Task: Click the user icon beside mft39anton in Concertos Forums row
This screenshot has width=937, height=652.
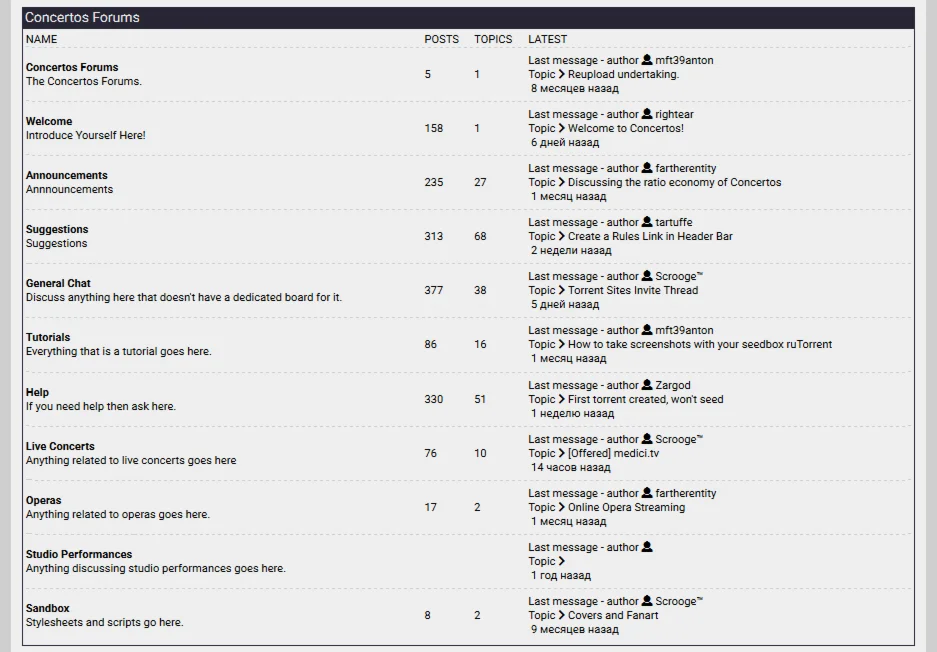Action: [x=647, y=60]
